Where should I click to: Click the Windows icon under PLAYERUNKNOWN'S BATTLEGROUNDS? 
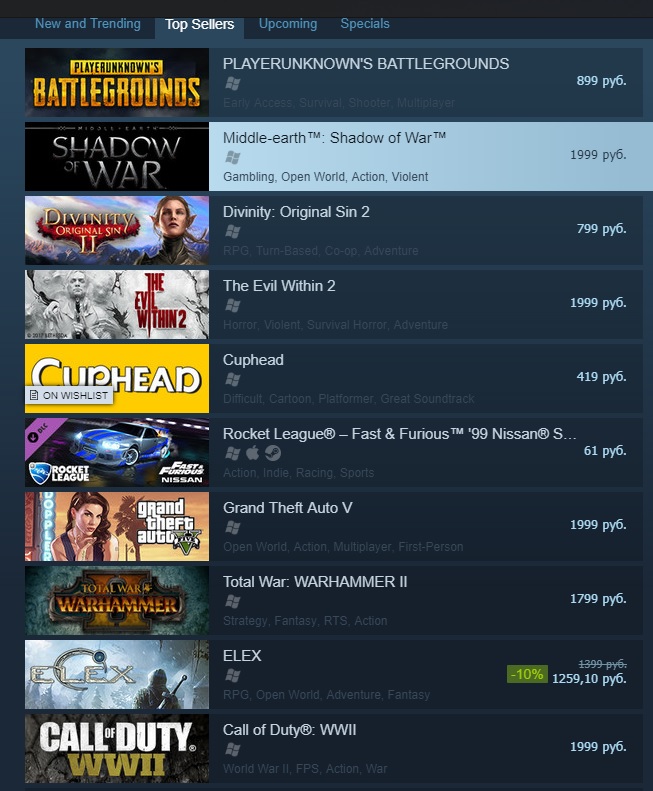click(x=232, y=84)
